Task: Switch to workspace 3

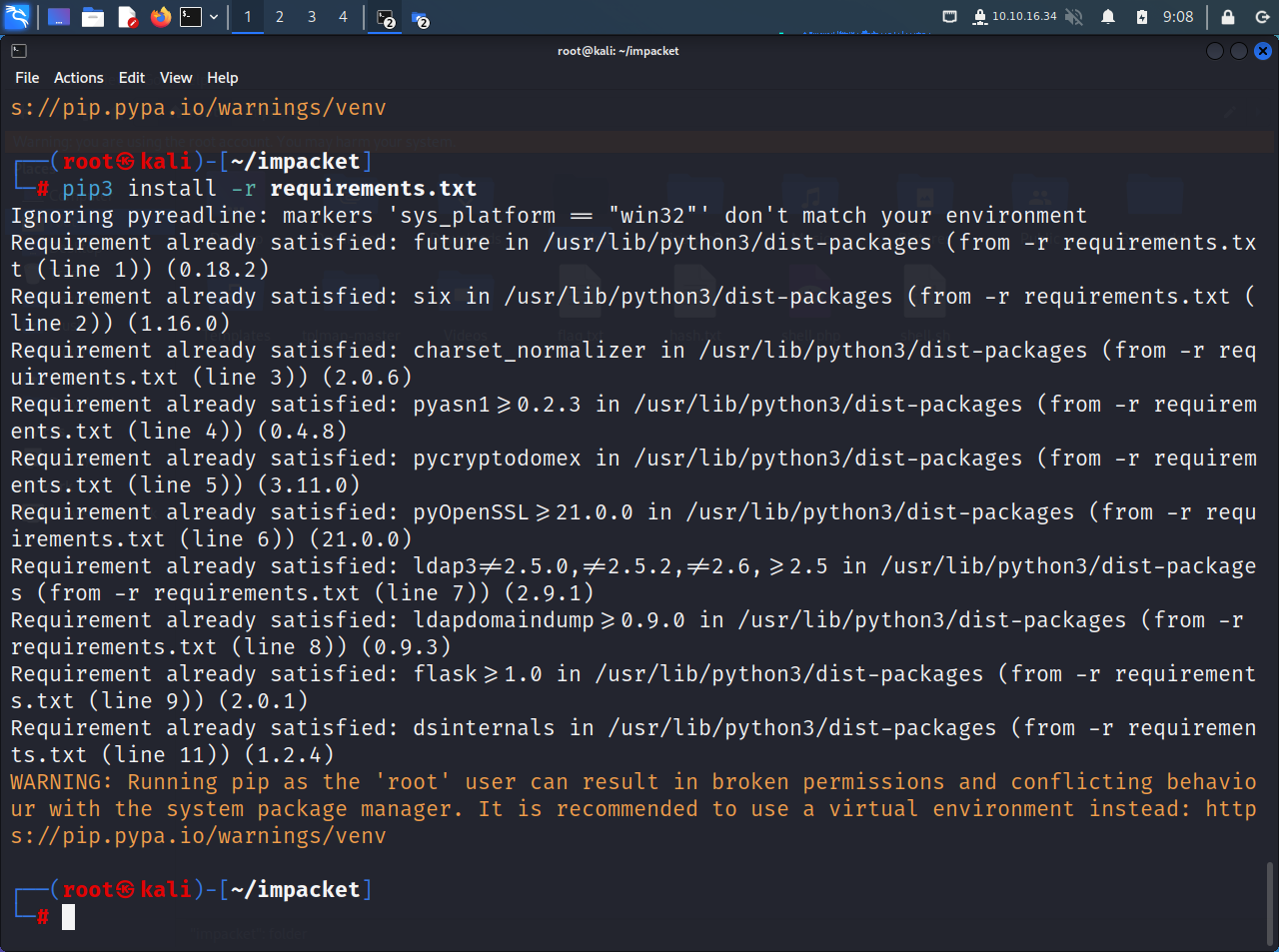Action: tap(312, 17)
